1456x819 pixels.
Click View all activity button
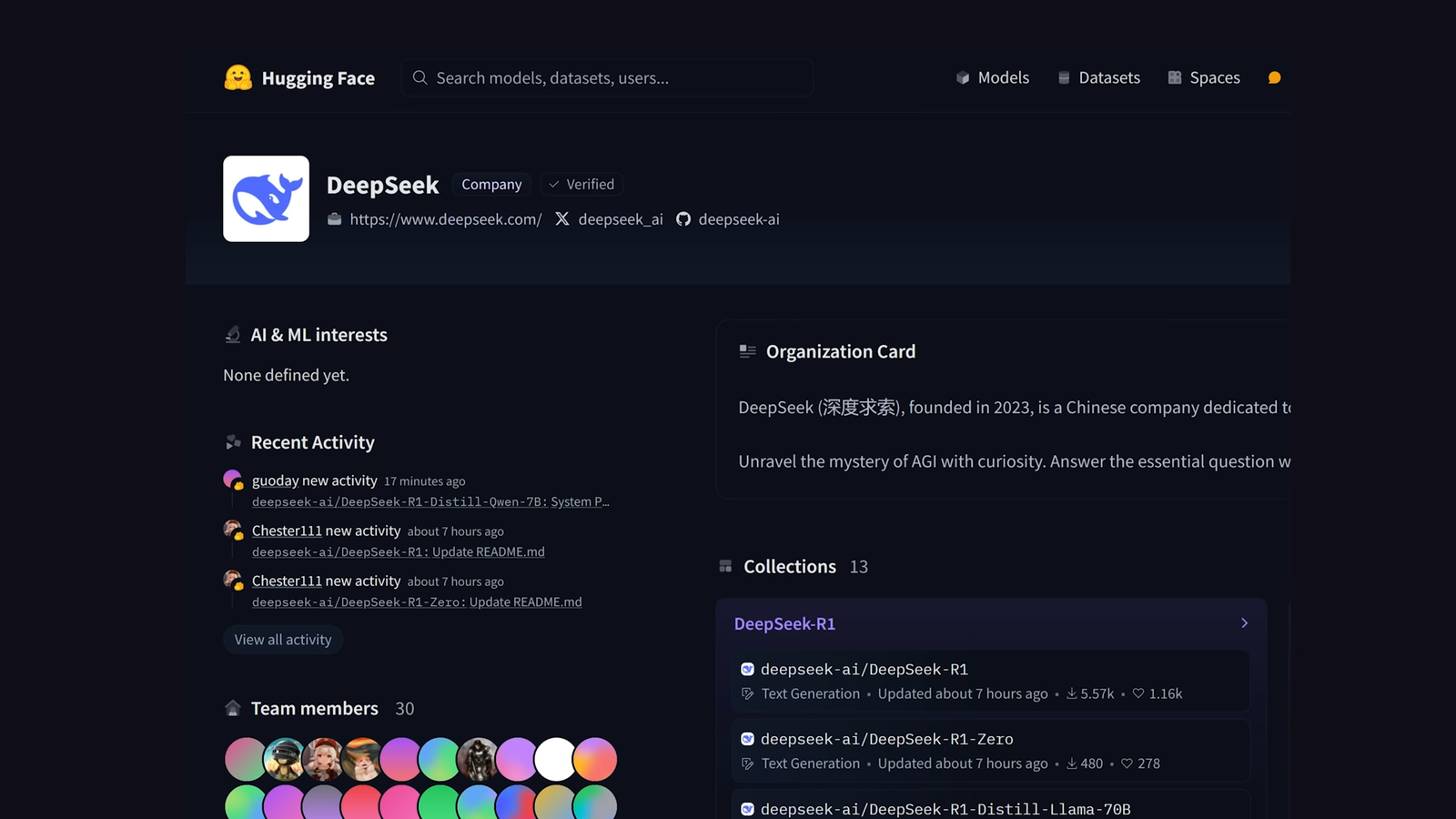coord(283,640)
